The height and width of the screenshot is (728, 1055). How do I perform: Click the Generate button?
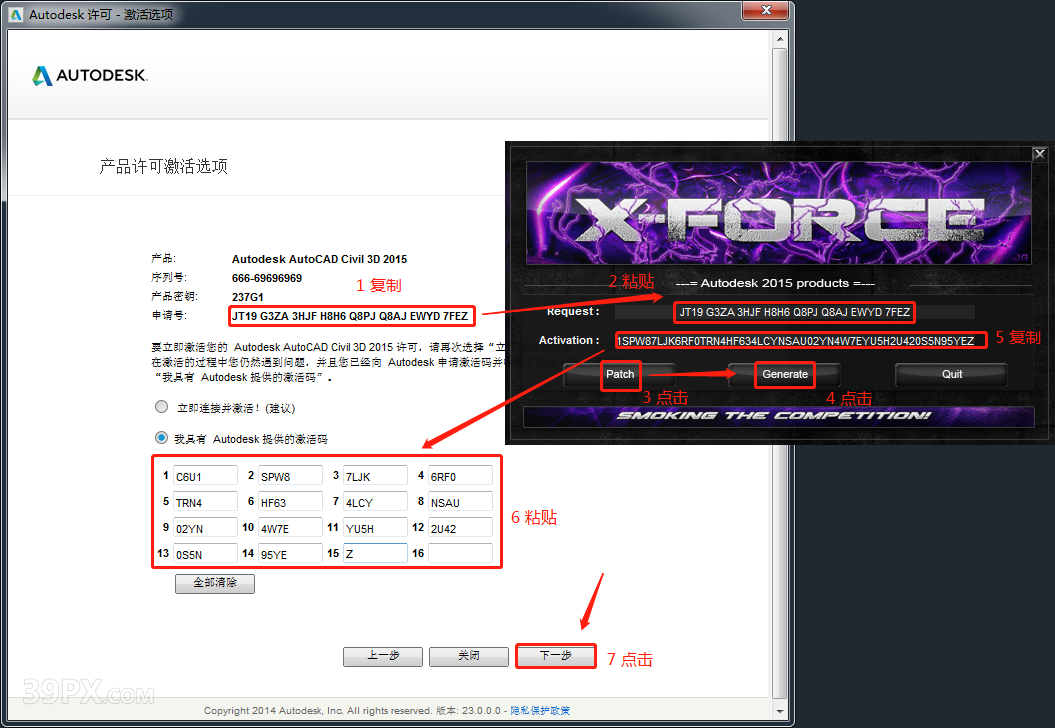[785, 373]
